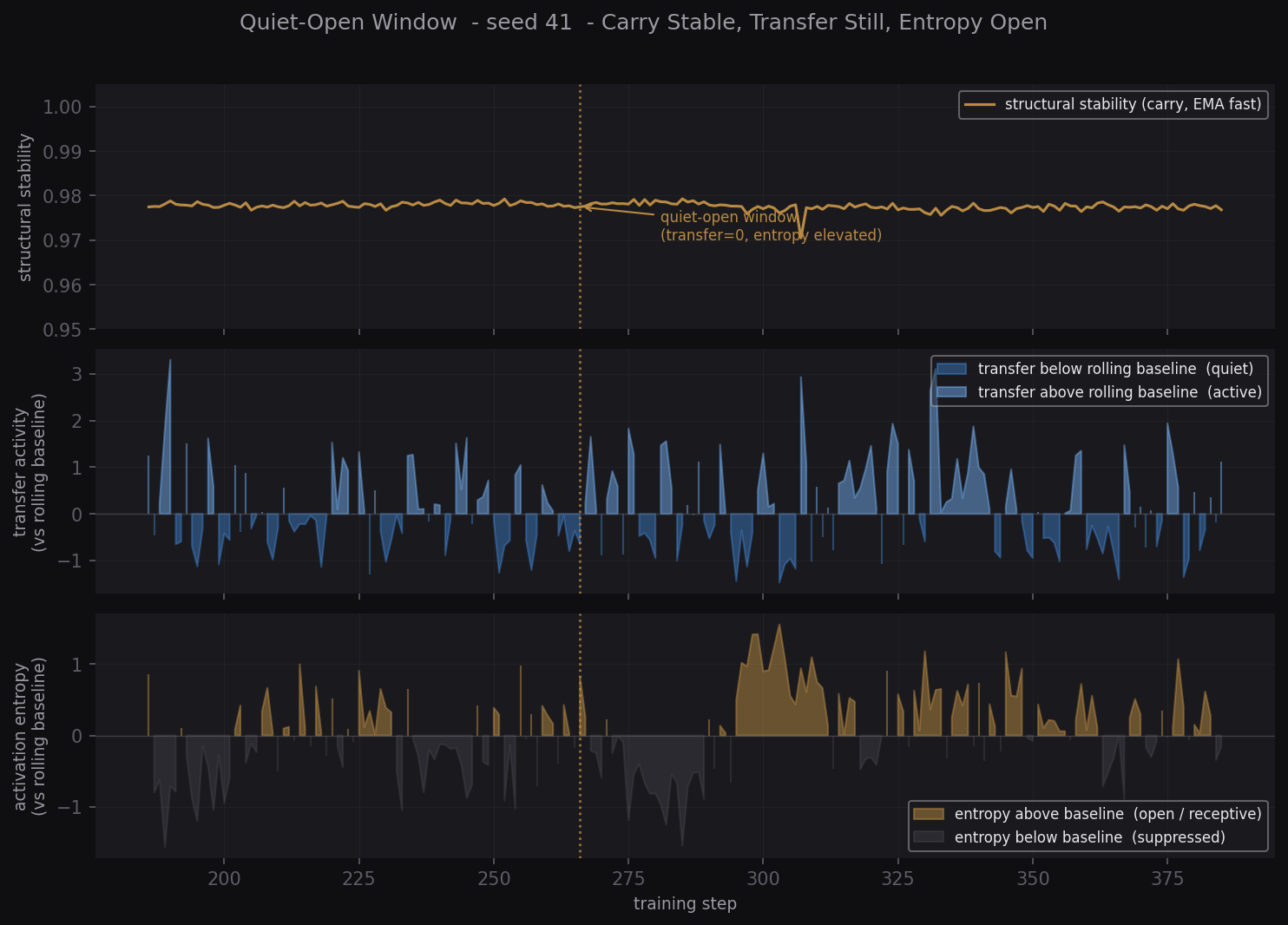Image resolution: width=1288 pixels, height=925 pixels.
Task: Click the open/receptive entropy legend swatch
Action: 928,814
